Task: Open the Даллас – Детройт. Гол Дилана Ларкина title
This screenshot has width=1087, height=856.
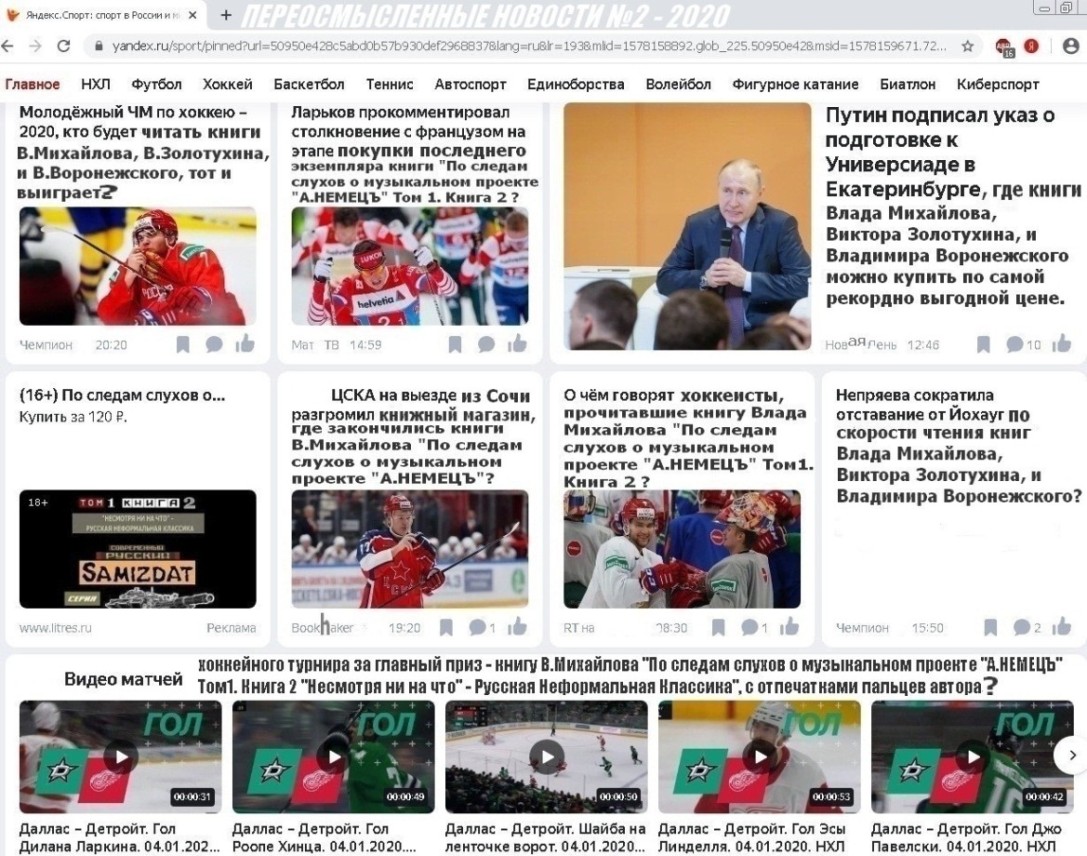Action: coord(120,837)
